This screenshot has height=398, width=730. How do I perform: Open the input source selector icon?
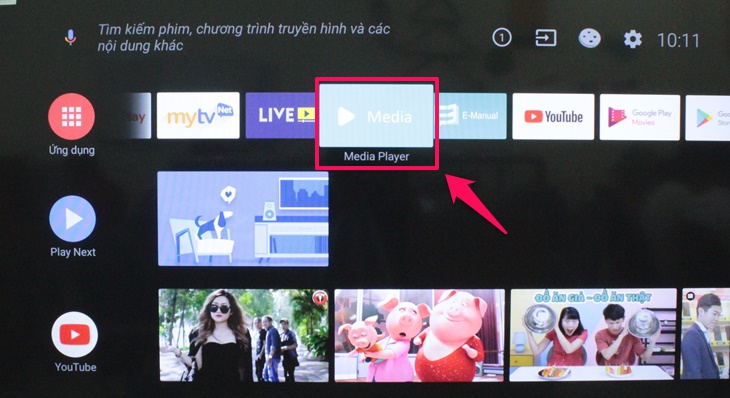(x=546, y=38)
